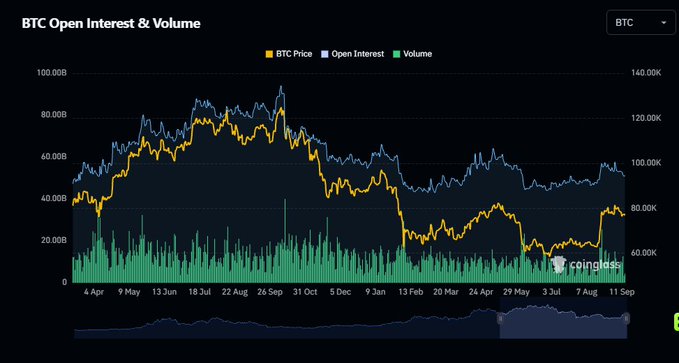The width and height of the screenshot is (679, 363).
Task: Click the 5 Dec date label
Action: click(x=340, y=292)
